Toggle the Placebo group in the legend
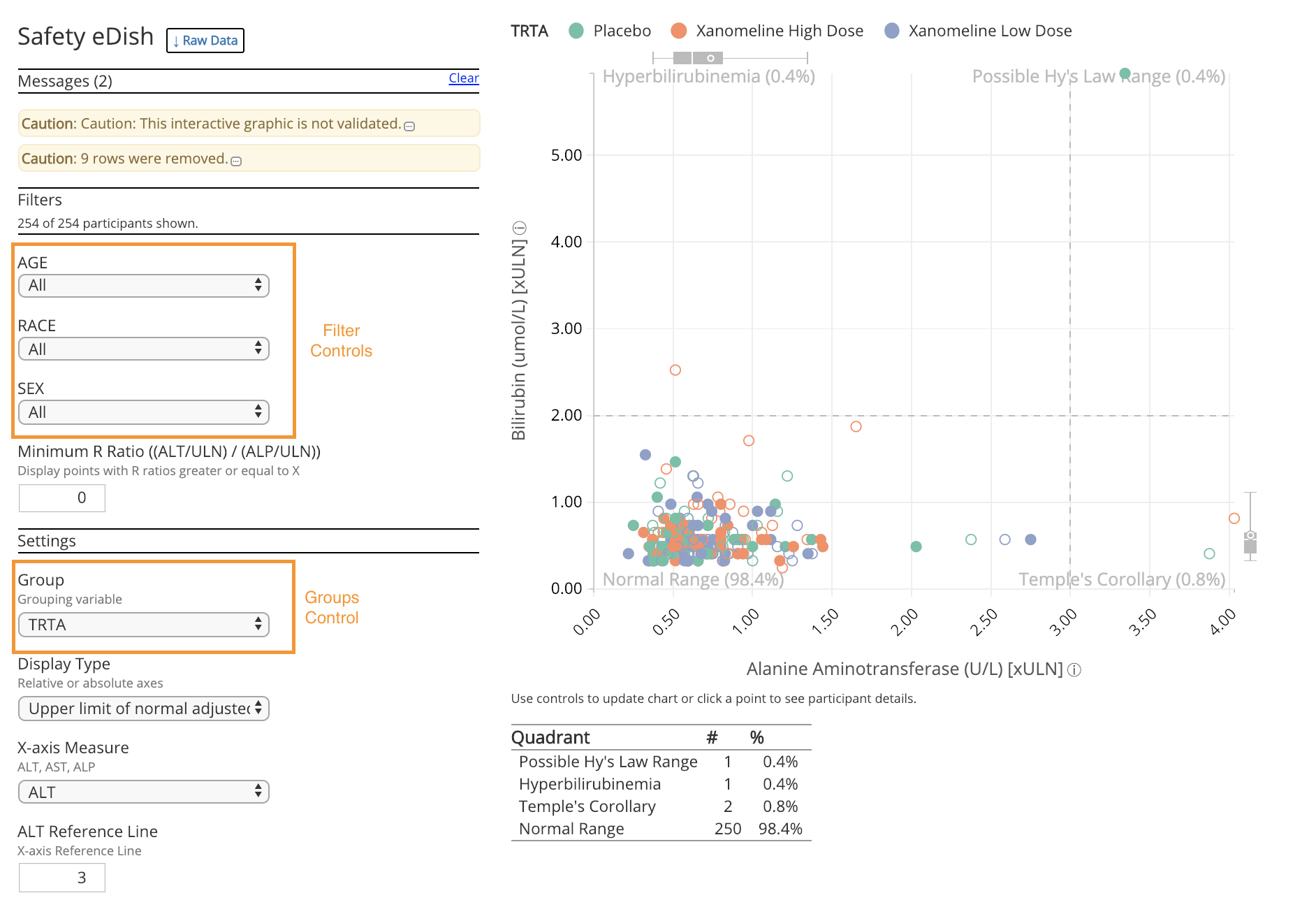The height and width of the screenshot is (907, 1316). coord(576,31)
